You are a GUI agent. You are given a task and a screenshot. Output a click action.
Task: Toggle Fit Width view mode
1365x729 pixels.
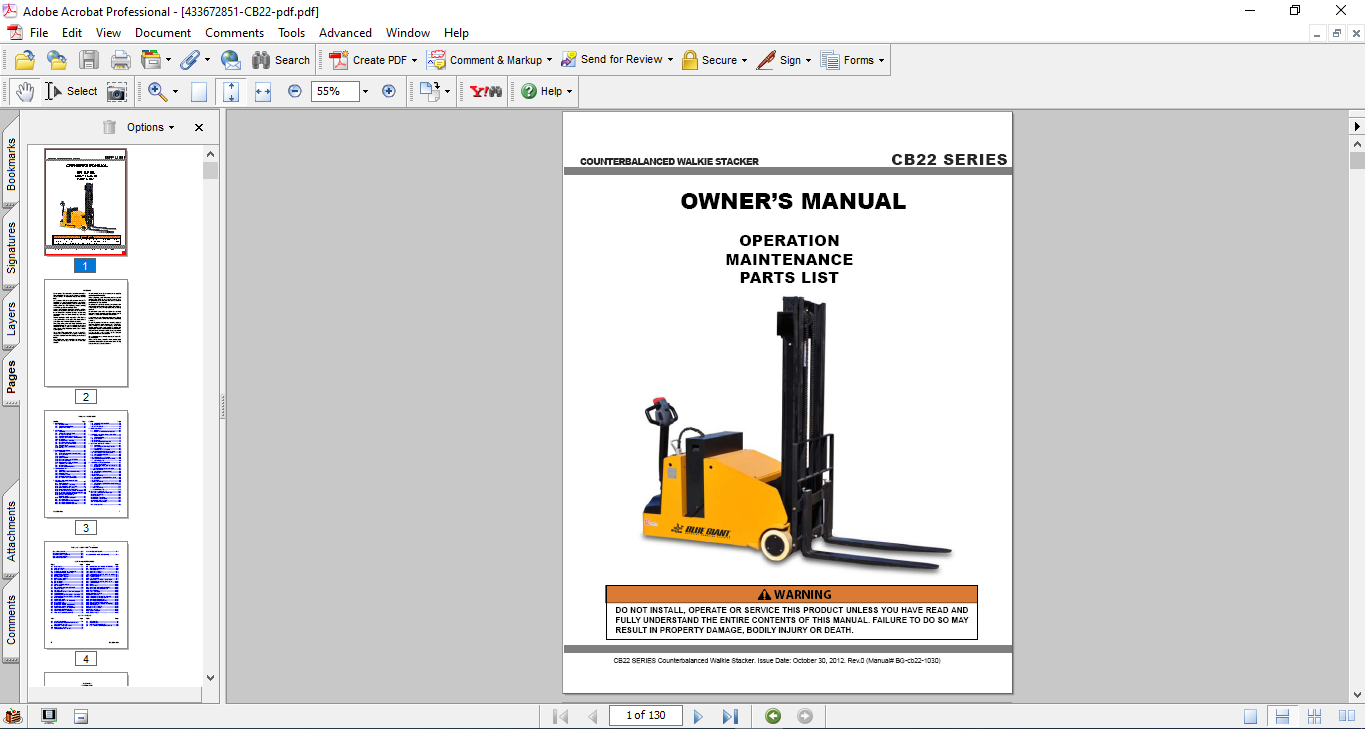pyautogui.click(x=263, y=92)
